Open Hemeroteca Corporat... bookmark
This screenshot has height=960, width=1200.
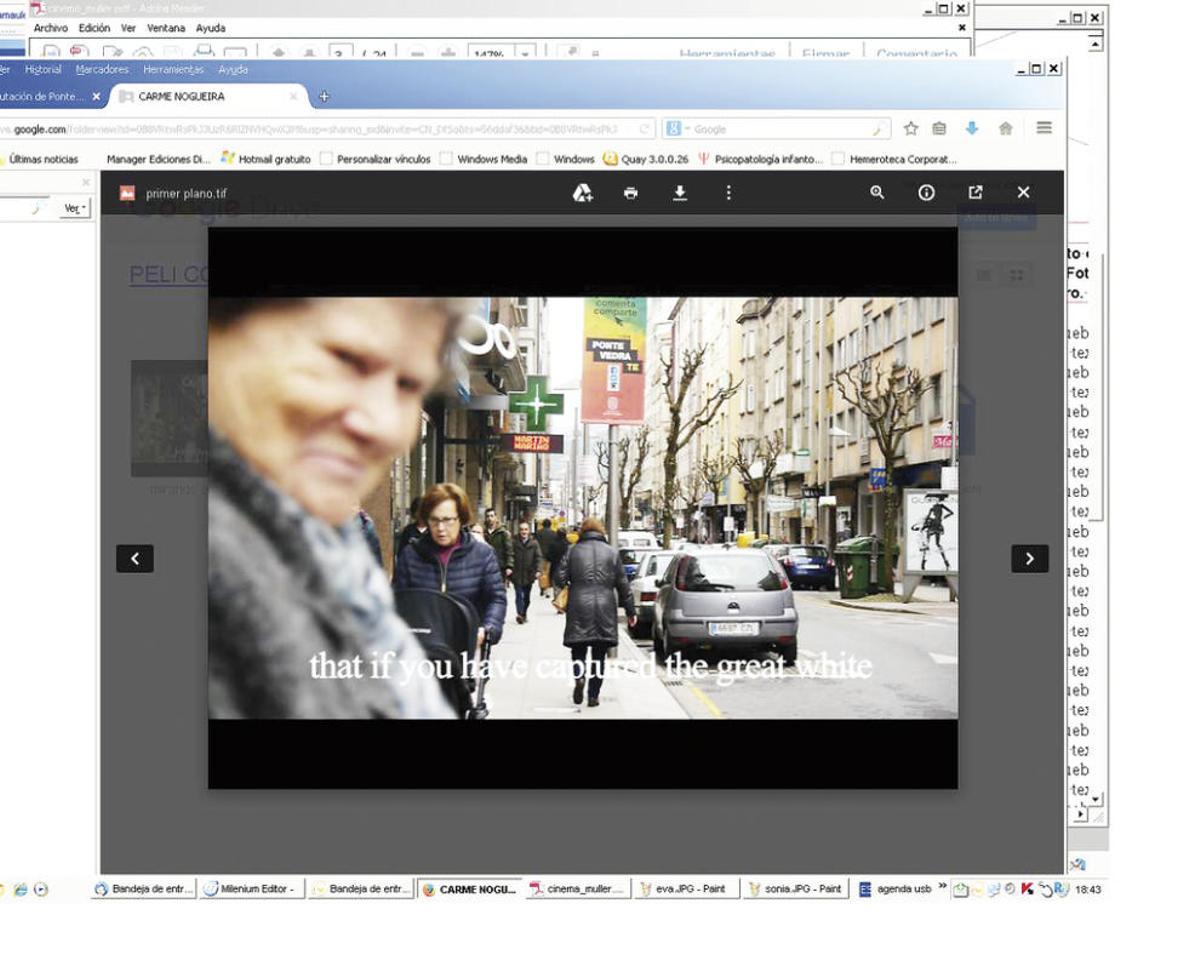[x=895, y=159]
